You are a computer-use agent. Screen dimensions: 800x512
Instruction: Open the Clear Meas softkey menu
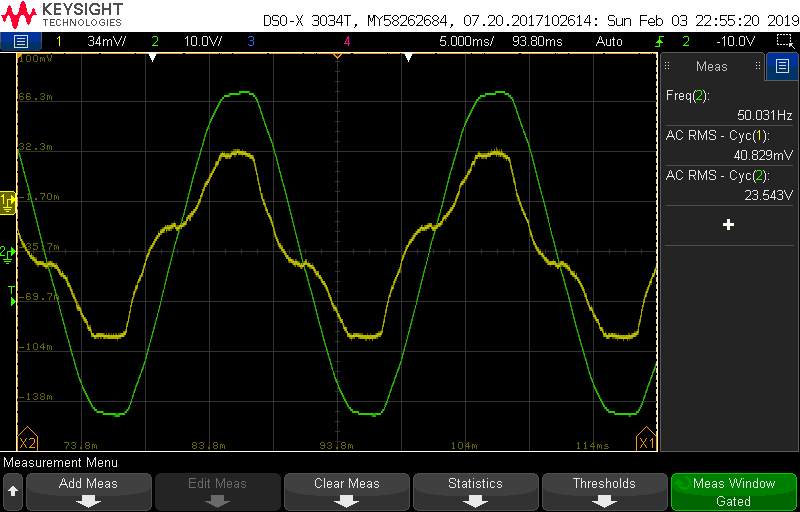pos(346,492)
